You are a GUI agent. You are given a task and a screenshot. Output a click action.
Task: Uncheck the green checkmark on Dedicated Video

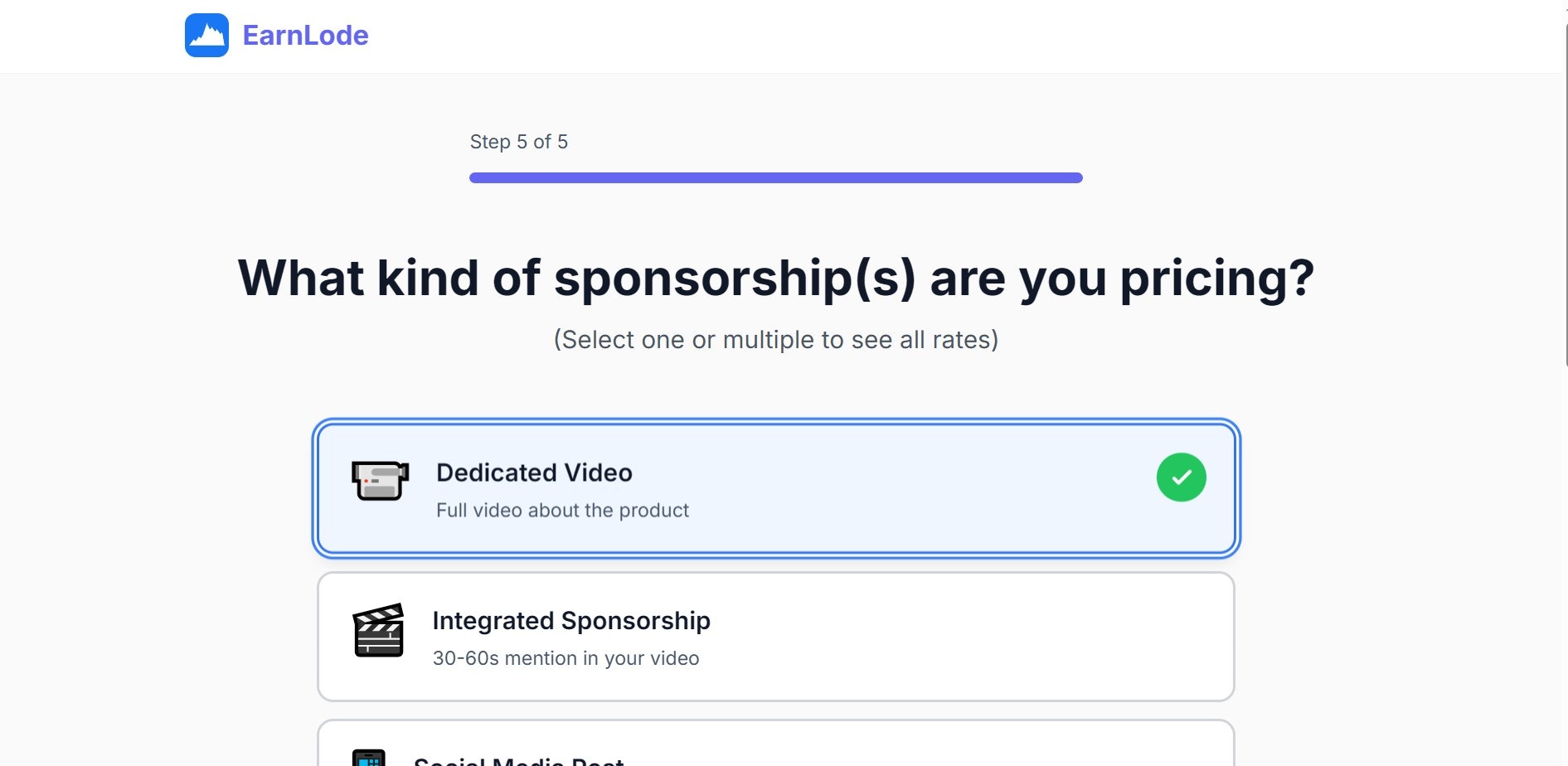(x=1181, y=478)
